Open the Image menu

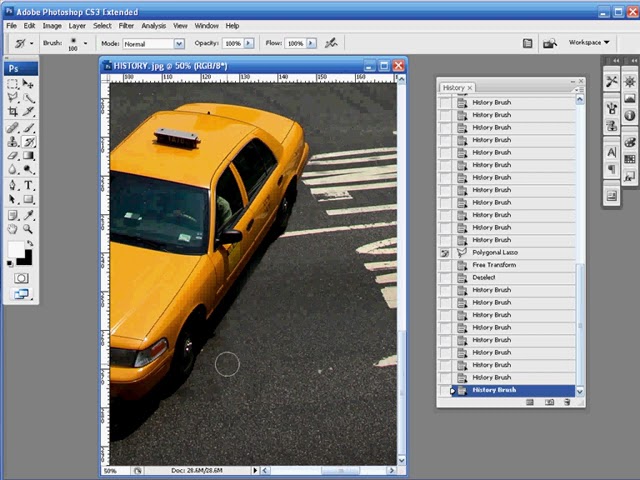tap(52, 26)
